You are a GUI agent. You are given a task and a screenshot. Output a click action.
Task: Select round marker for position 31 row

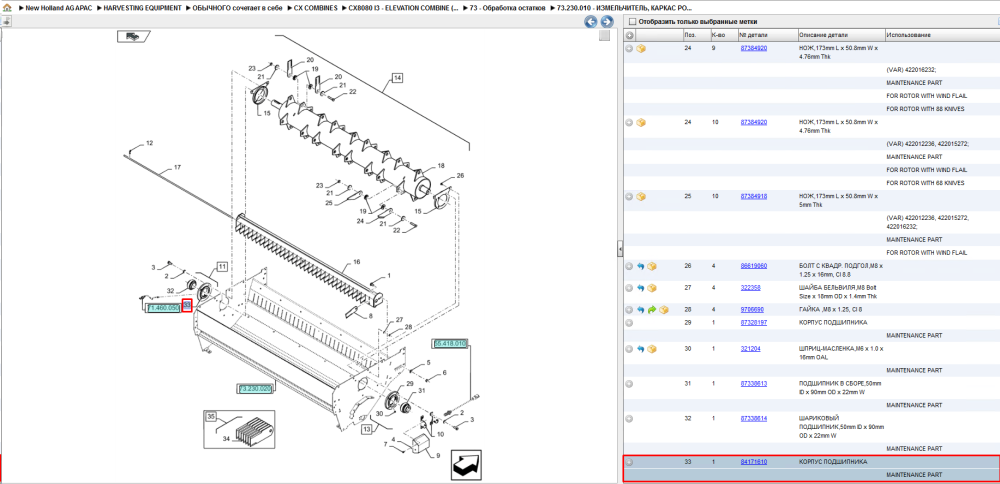point(629,384)
